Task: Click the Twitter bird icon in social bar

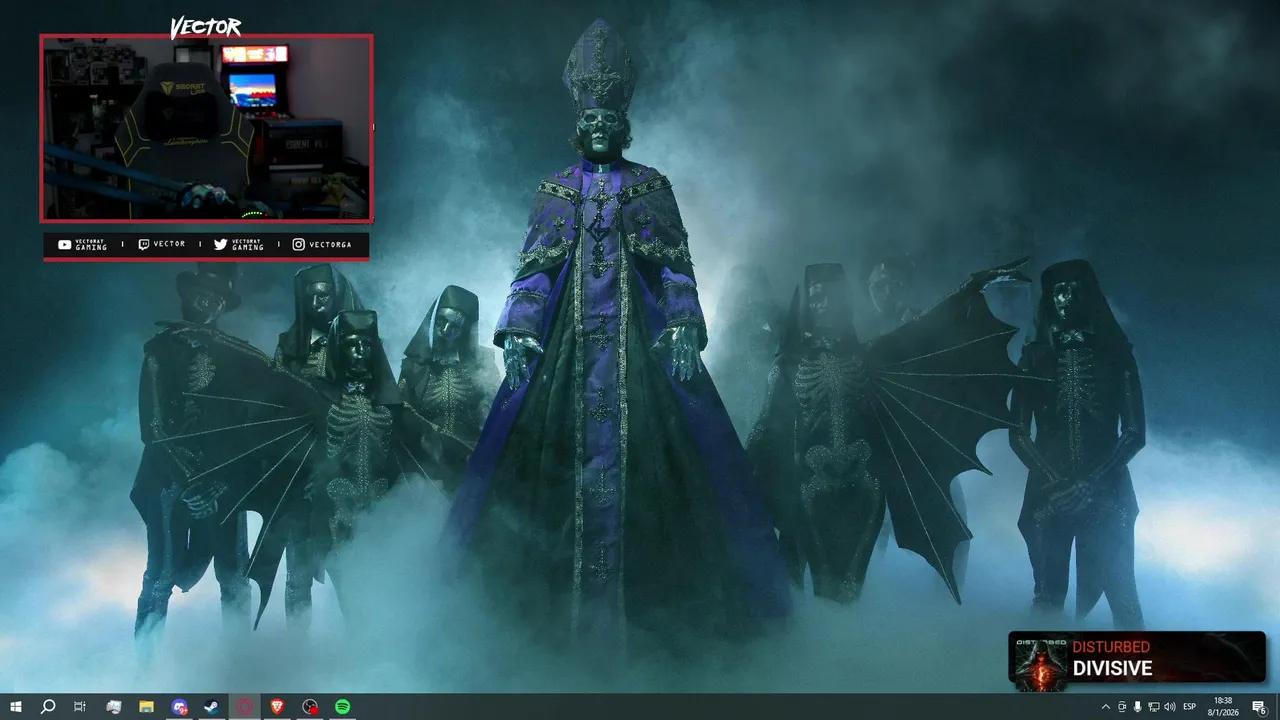Action: (220, 244)
